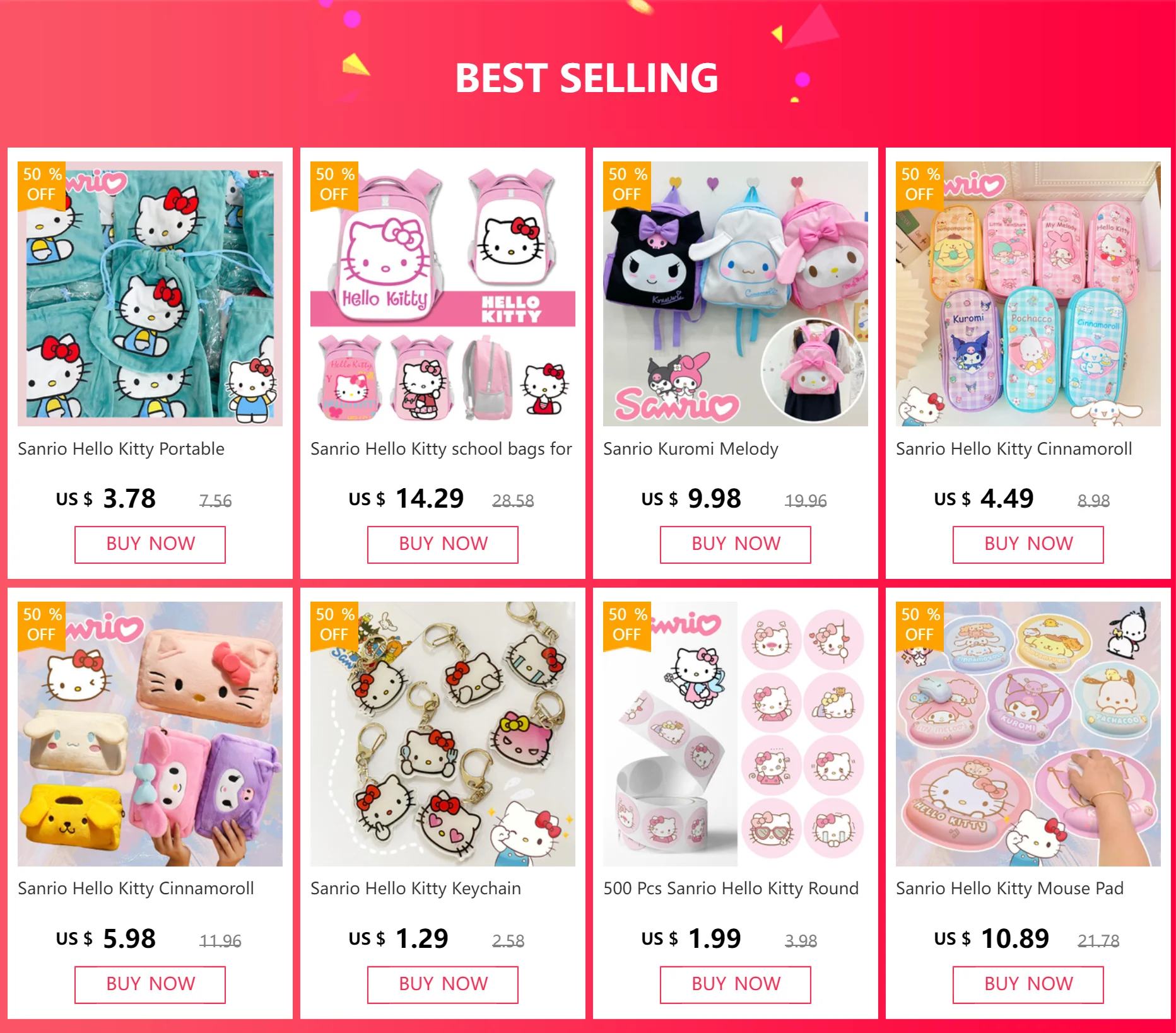Click Buy Now under Sanrio Kuromi Melody
This screenshot has width=1176, height=1033.
[x=736, y=545]
